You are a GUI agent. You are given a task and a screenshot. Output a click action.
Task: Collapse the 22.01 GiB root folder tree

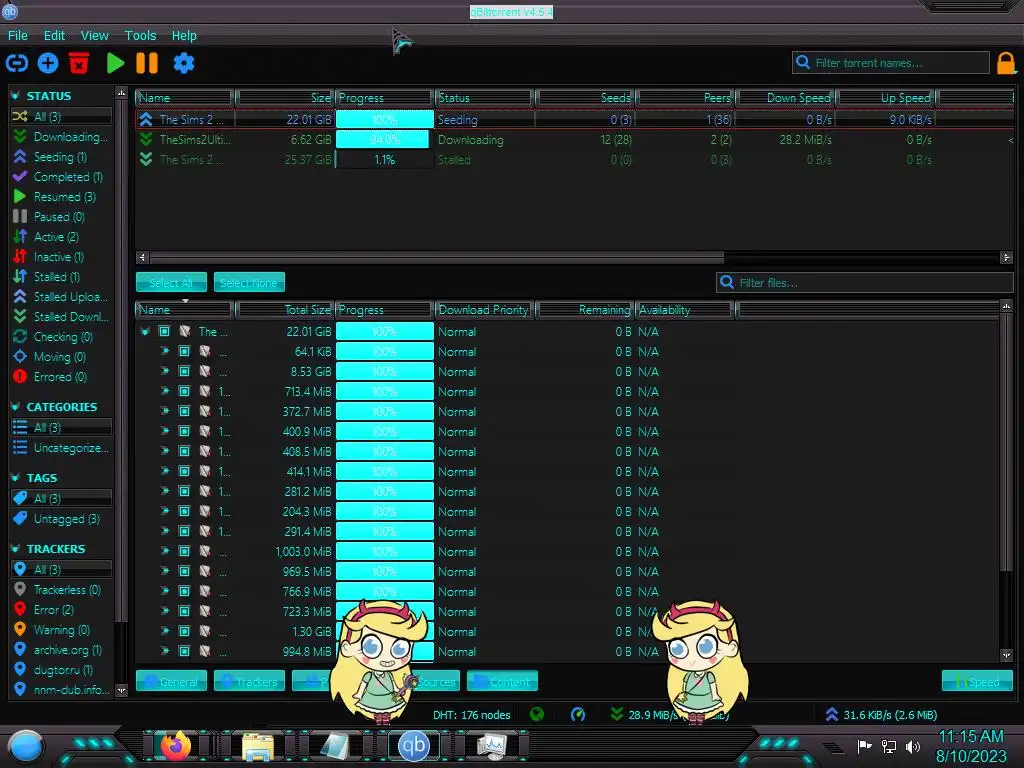[x=145, y=332]
